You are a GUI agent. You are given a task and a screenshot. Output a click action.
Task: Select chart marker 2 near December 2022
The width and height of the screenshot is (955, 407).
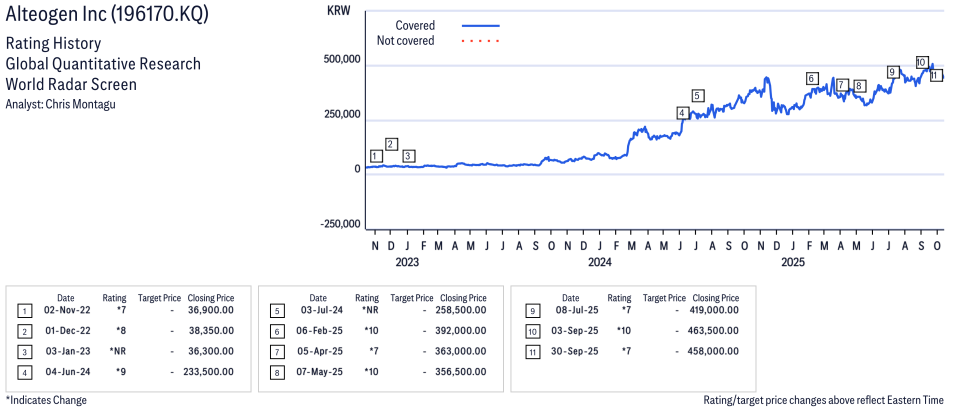coord(391,144)
